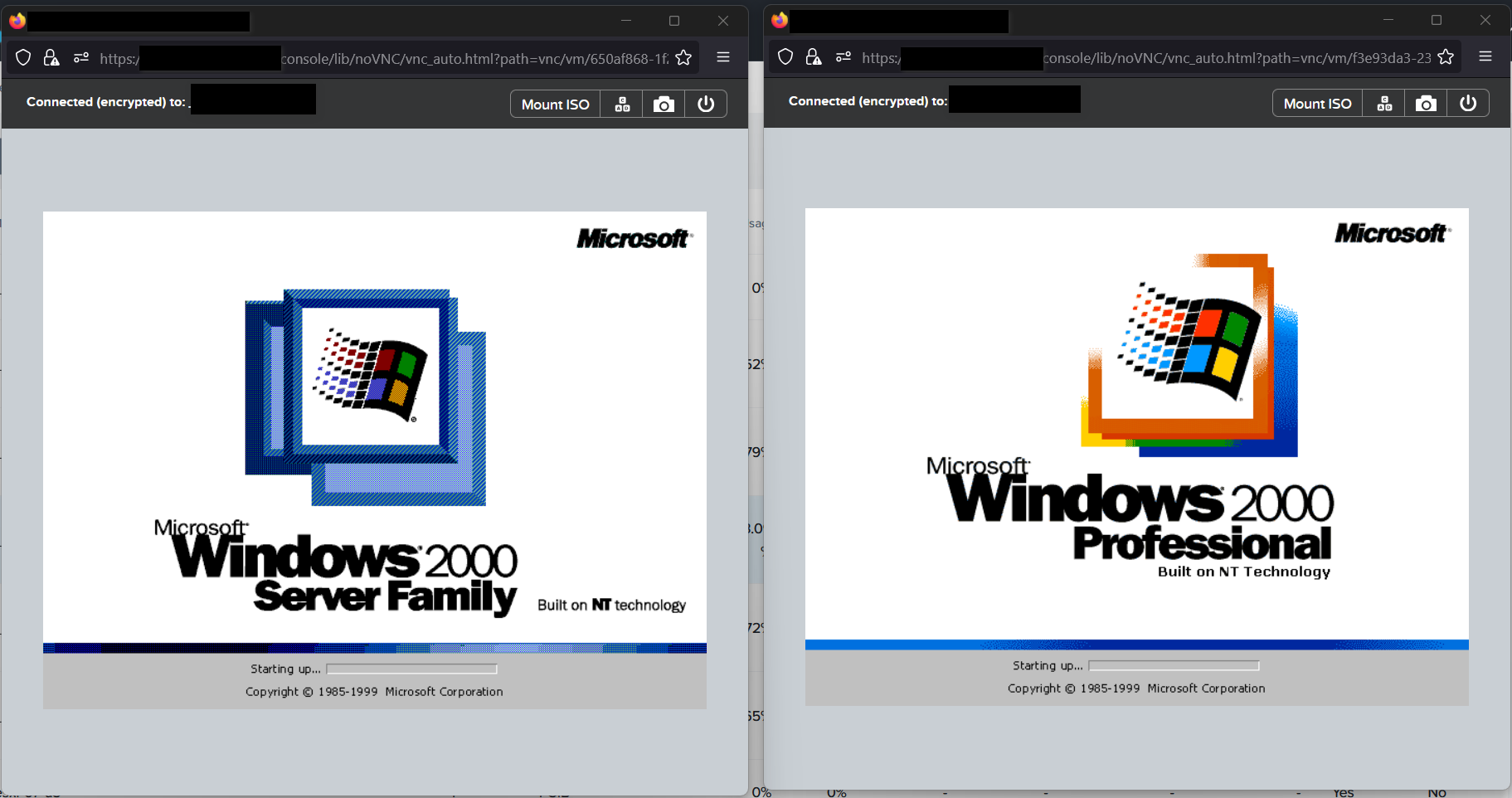Click 'Connected (encrypted) to:' text in right console
The height and width of the screenshot is (798, 1512).
pos(868,101)
